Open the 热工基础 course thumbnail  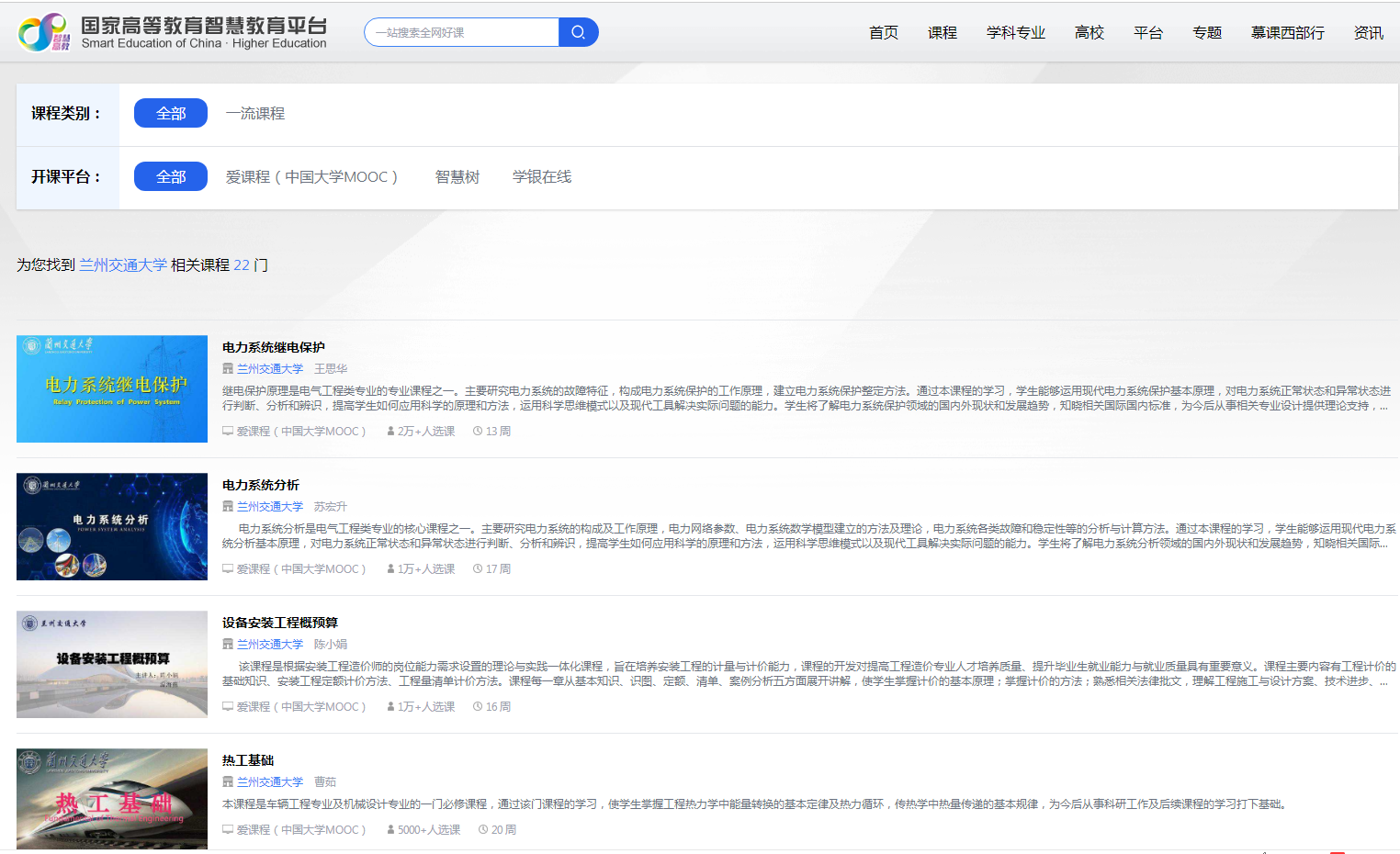[112, 798]
